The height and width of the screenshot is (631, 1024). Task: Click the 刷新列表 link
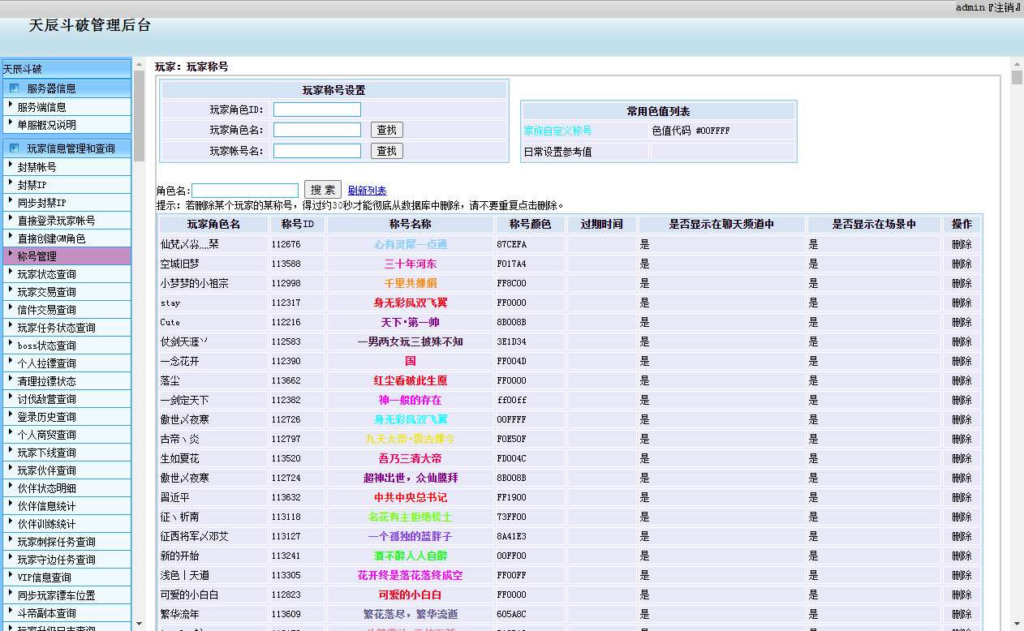click(367, 190)
